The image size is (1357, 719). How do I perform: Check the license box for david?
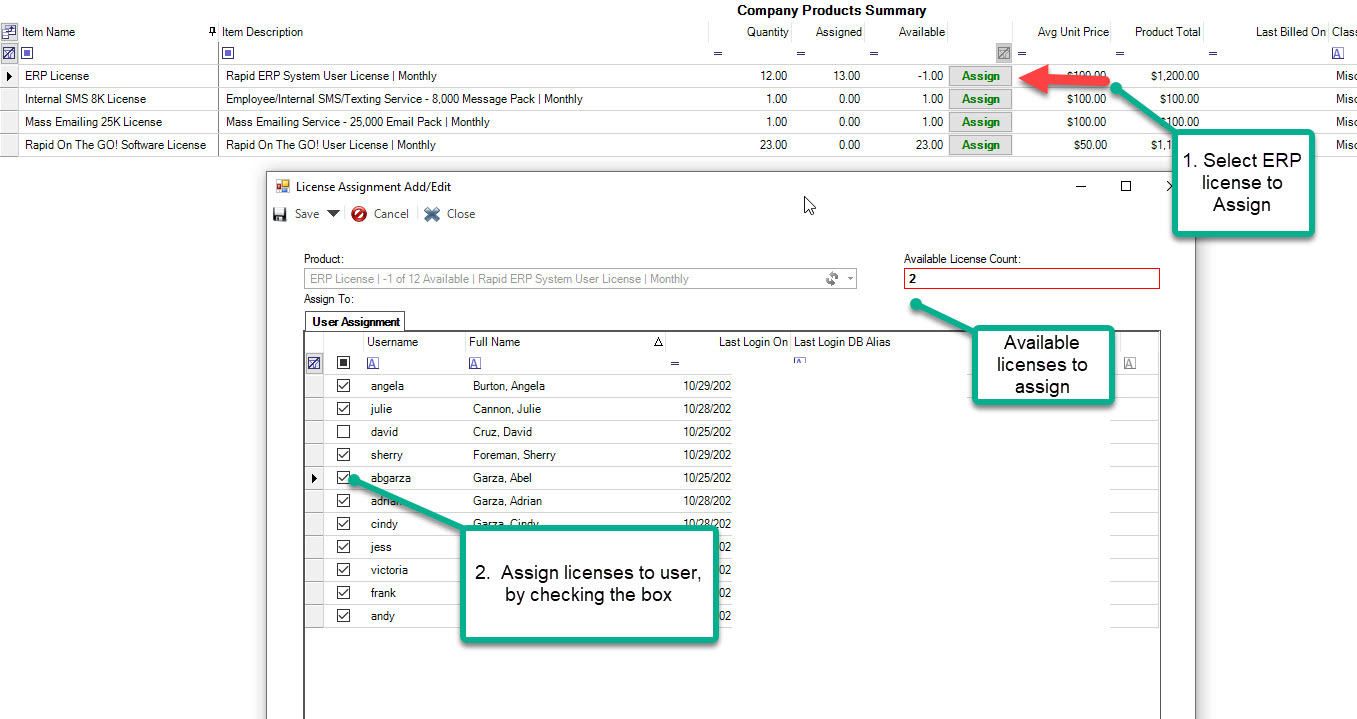click(x=343, y=432)
